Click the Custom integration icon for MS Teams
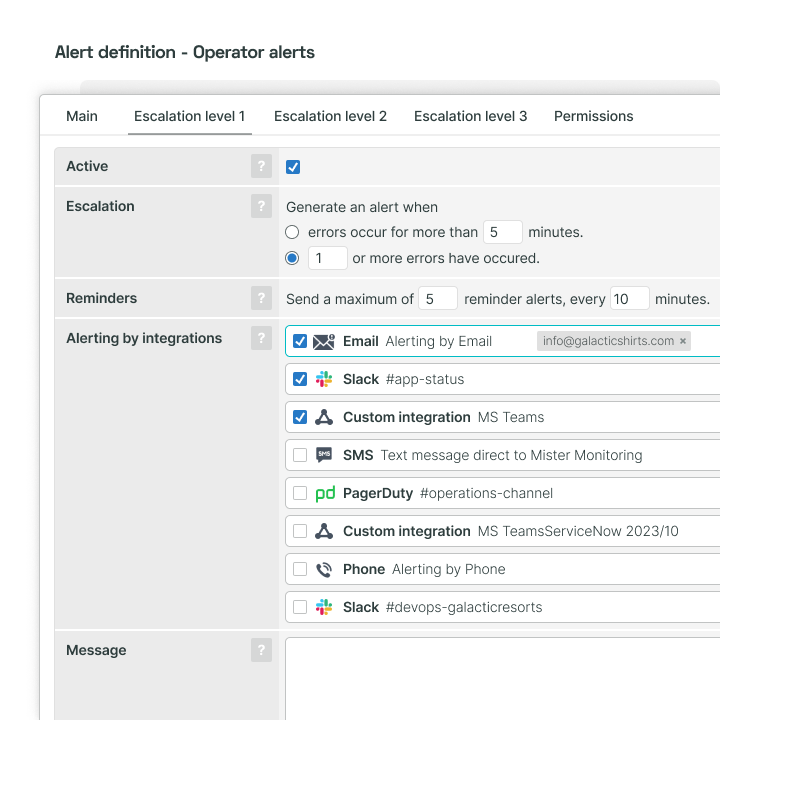The image size is (800, 800). coord(323,417)
